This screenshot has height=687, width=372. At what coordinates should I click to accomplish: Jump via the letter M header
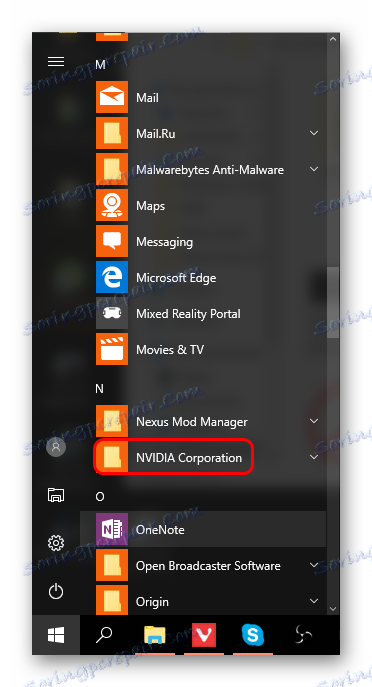100,65
